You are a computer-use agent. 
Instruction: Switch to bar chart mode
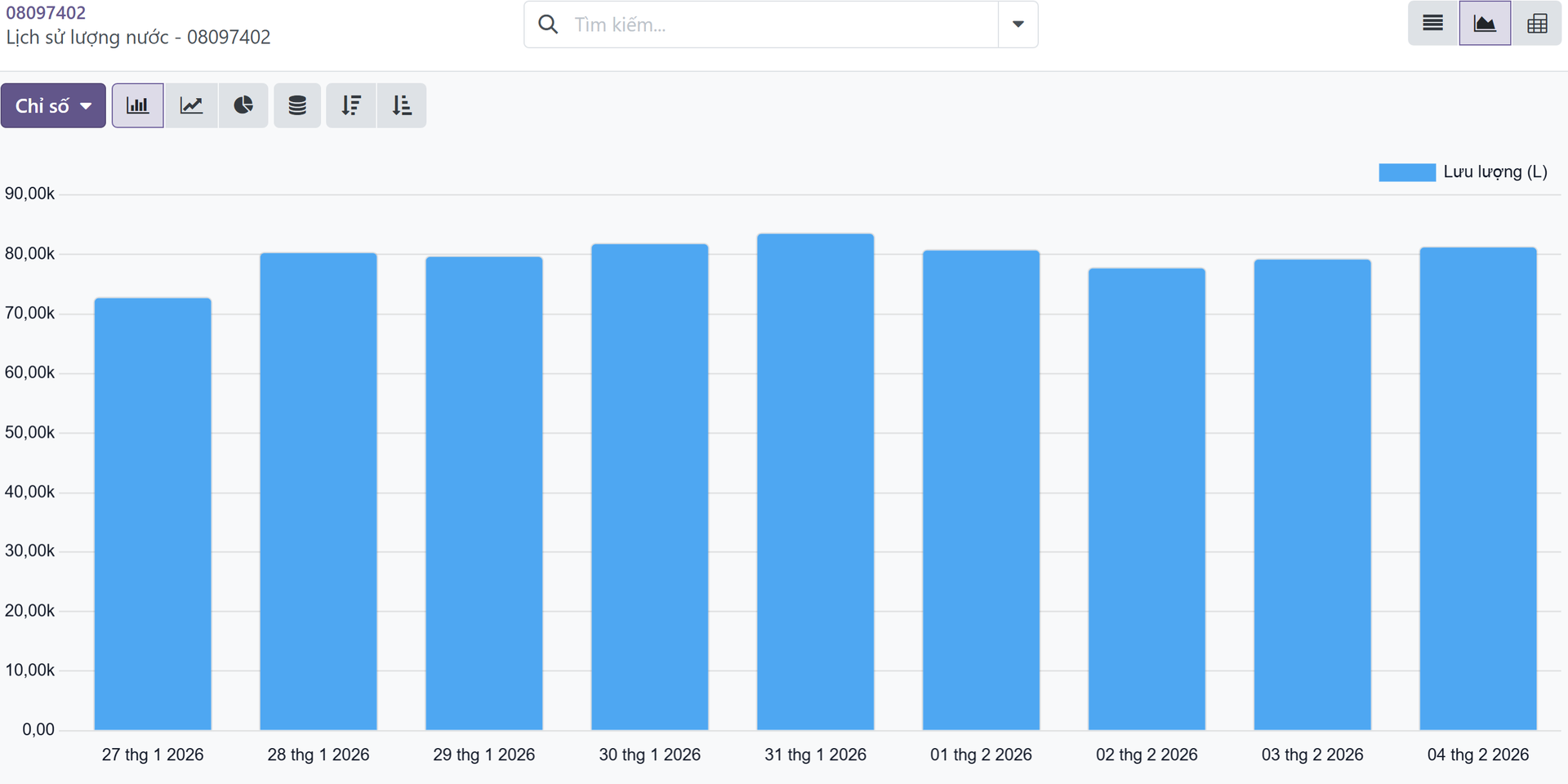[137, 105]
